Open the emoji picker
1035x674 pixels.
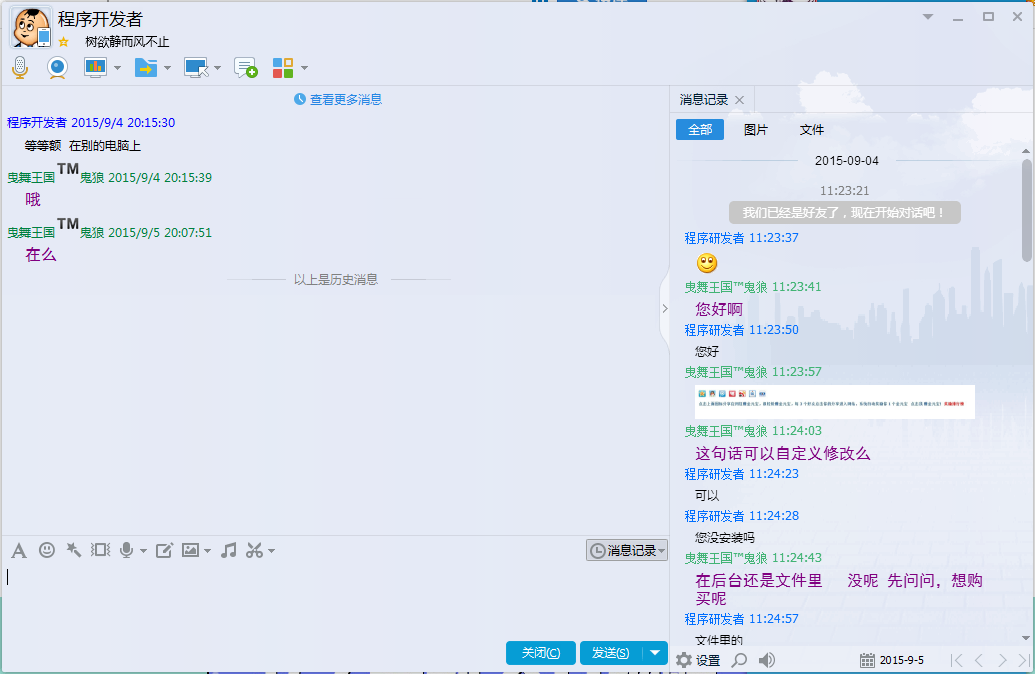(x=47, y=550)
